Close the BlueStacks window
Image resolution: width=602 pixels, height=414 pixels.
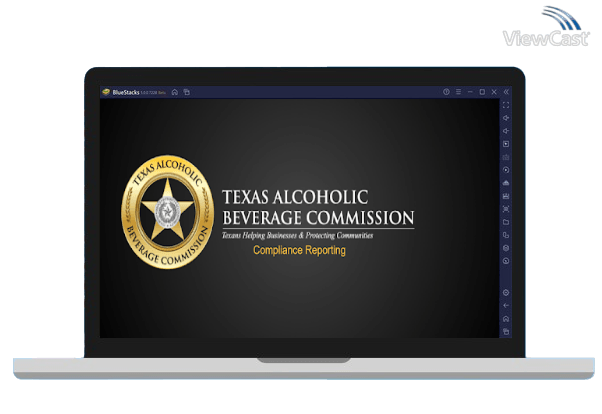(494, 92)
